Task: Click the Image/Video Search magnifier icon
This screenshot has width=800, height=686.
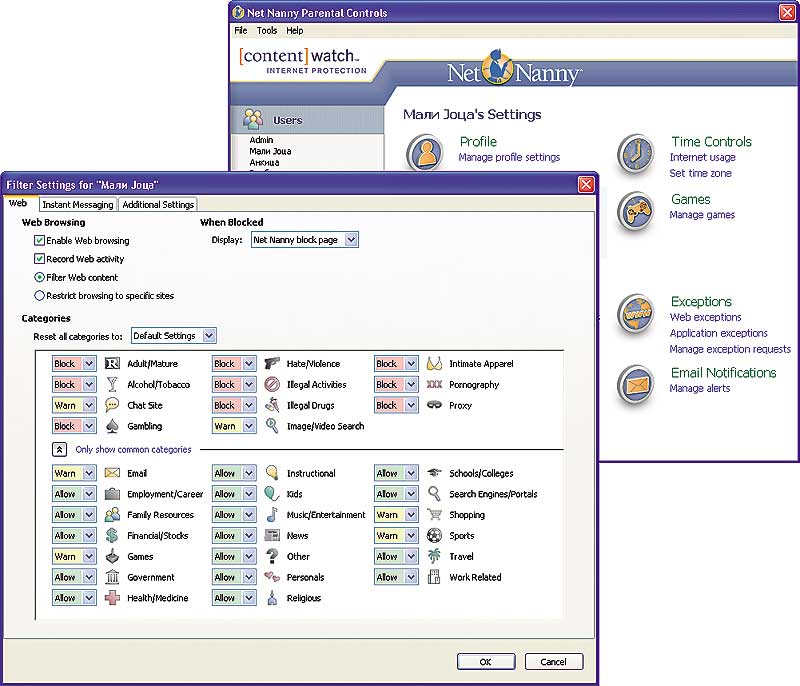Action: point(272,425)
